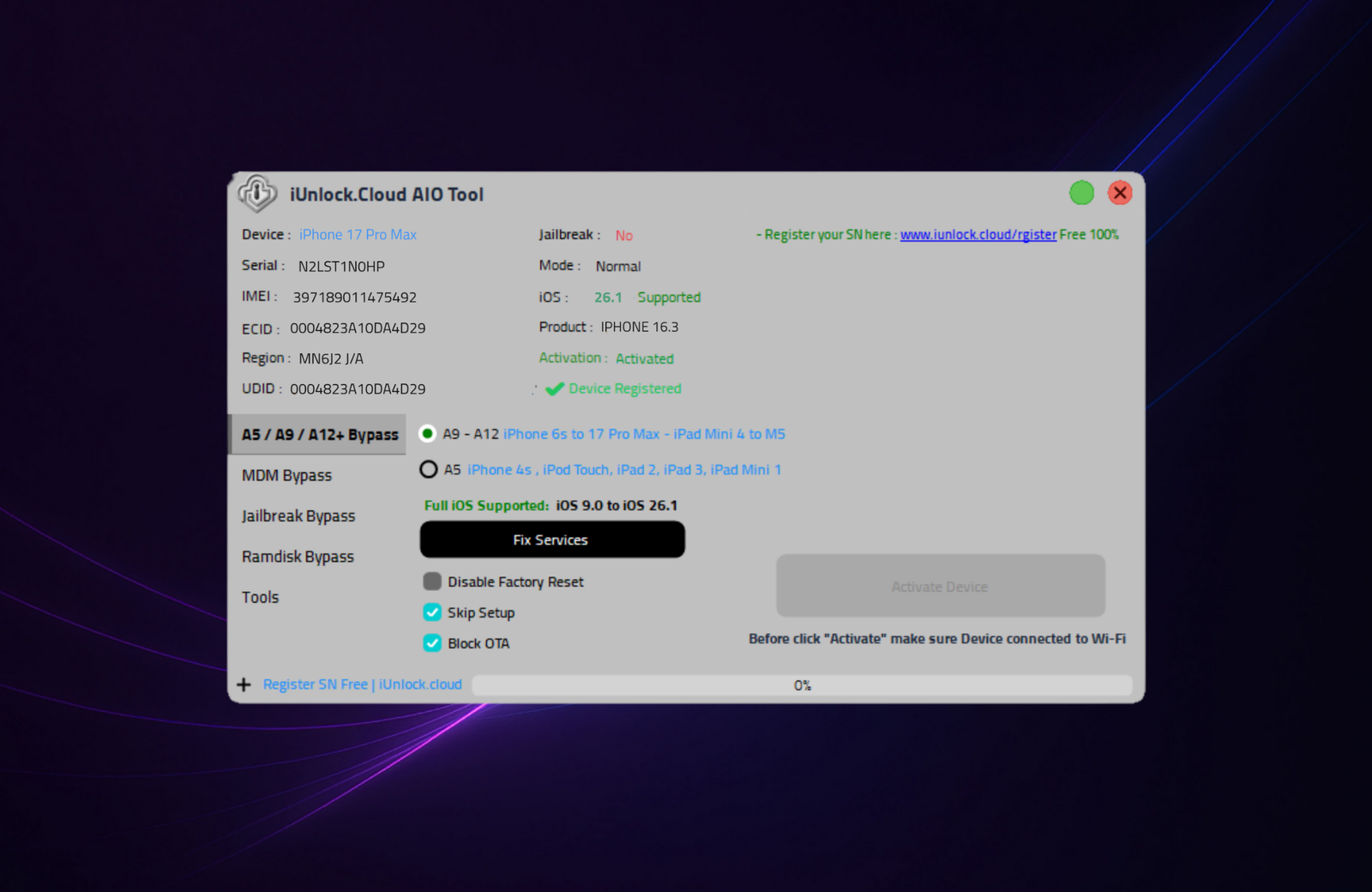Click the device name iPhone 17 Pro Max
This screenshot has height=892, width=1372.
358,235
